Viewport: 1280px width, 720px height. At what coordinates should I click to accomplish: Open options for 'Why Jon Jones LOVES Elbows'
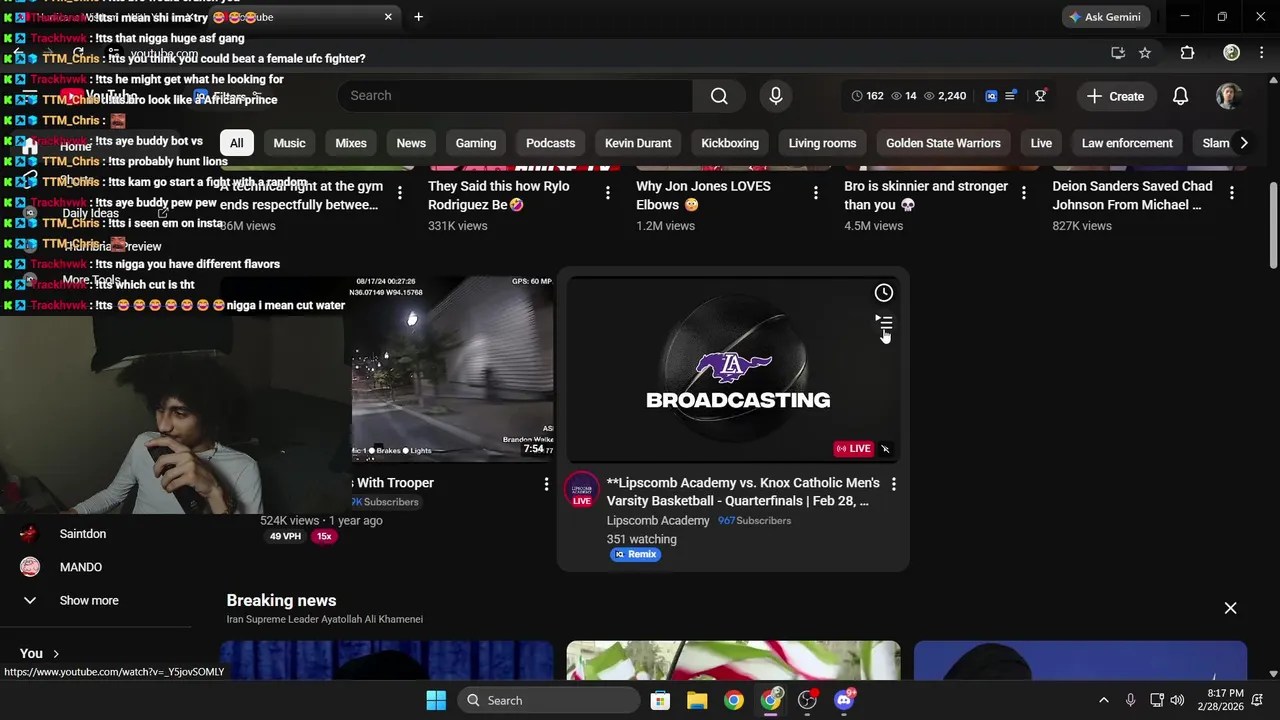[816, 193]
